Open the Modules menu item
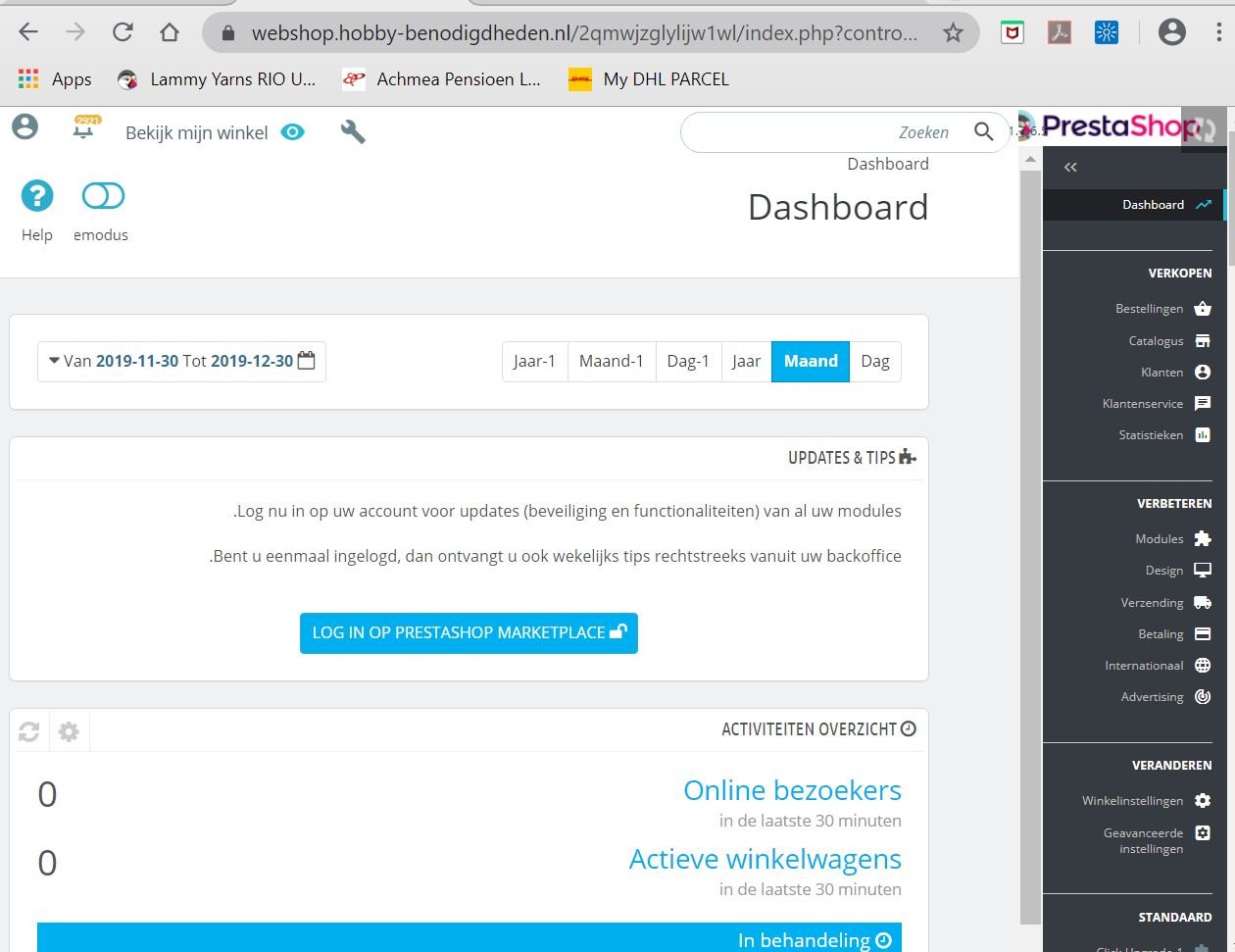Screen dimensions: 1235x952 coord(1160,539)
